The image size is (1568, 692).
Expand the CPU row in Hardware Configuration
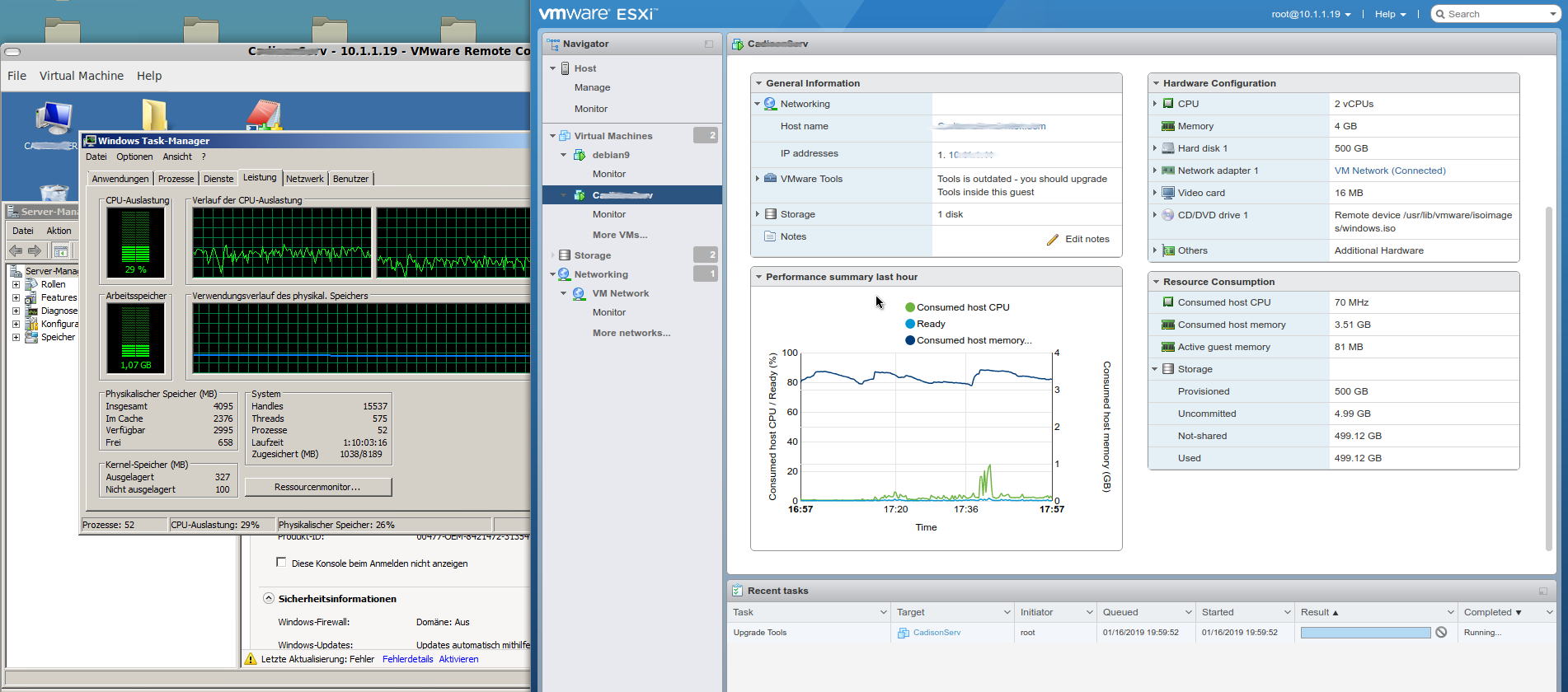pyautogui.click(x=1155, y=104)
